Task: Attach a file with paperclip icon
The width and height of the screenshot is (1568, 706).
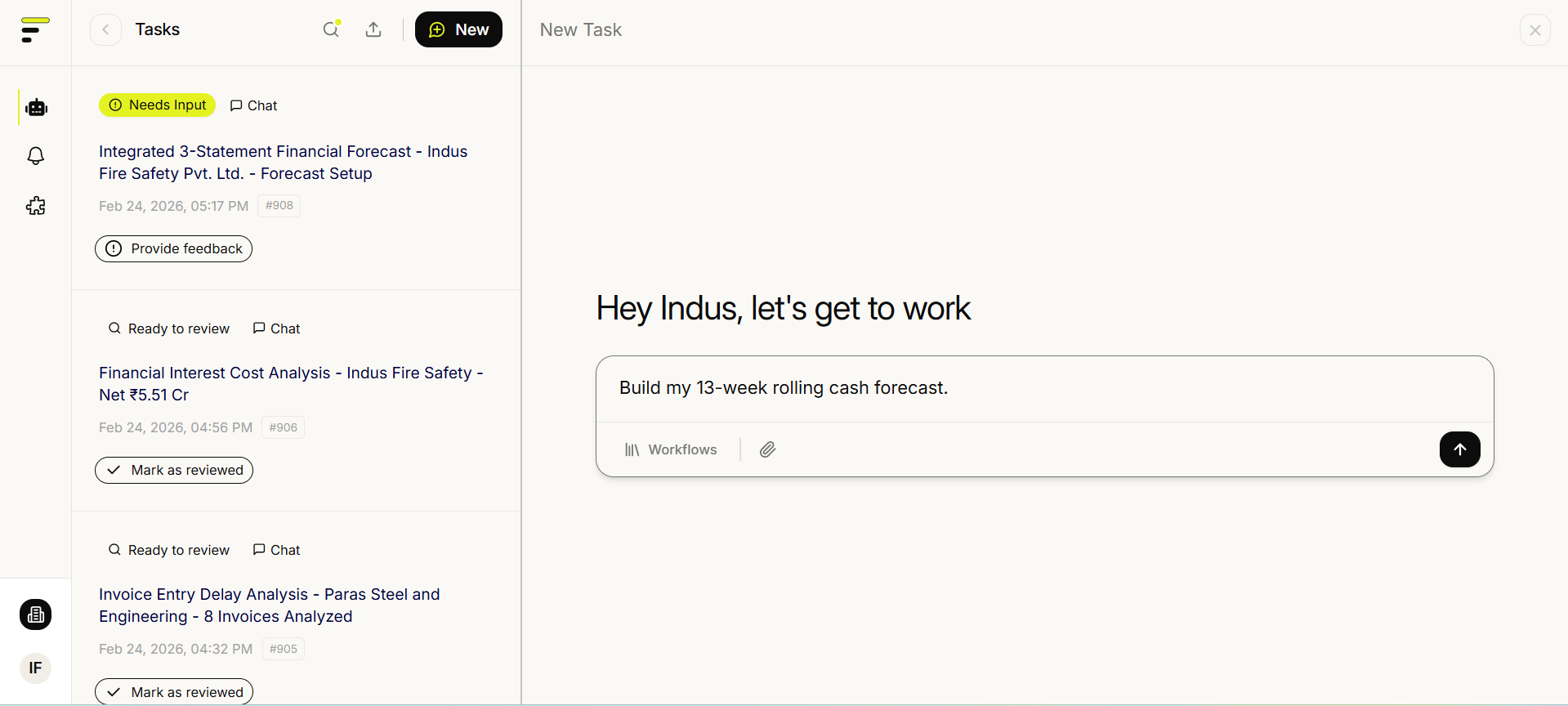Action: (x=767, y=449)
